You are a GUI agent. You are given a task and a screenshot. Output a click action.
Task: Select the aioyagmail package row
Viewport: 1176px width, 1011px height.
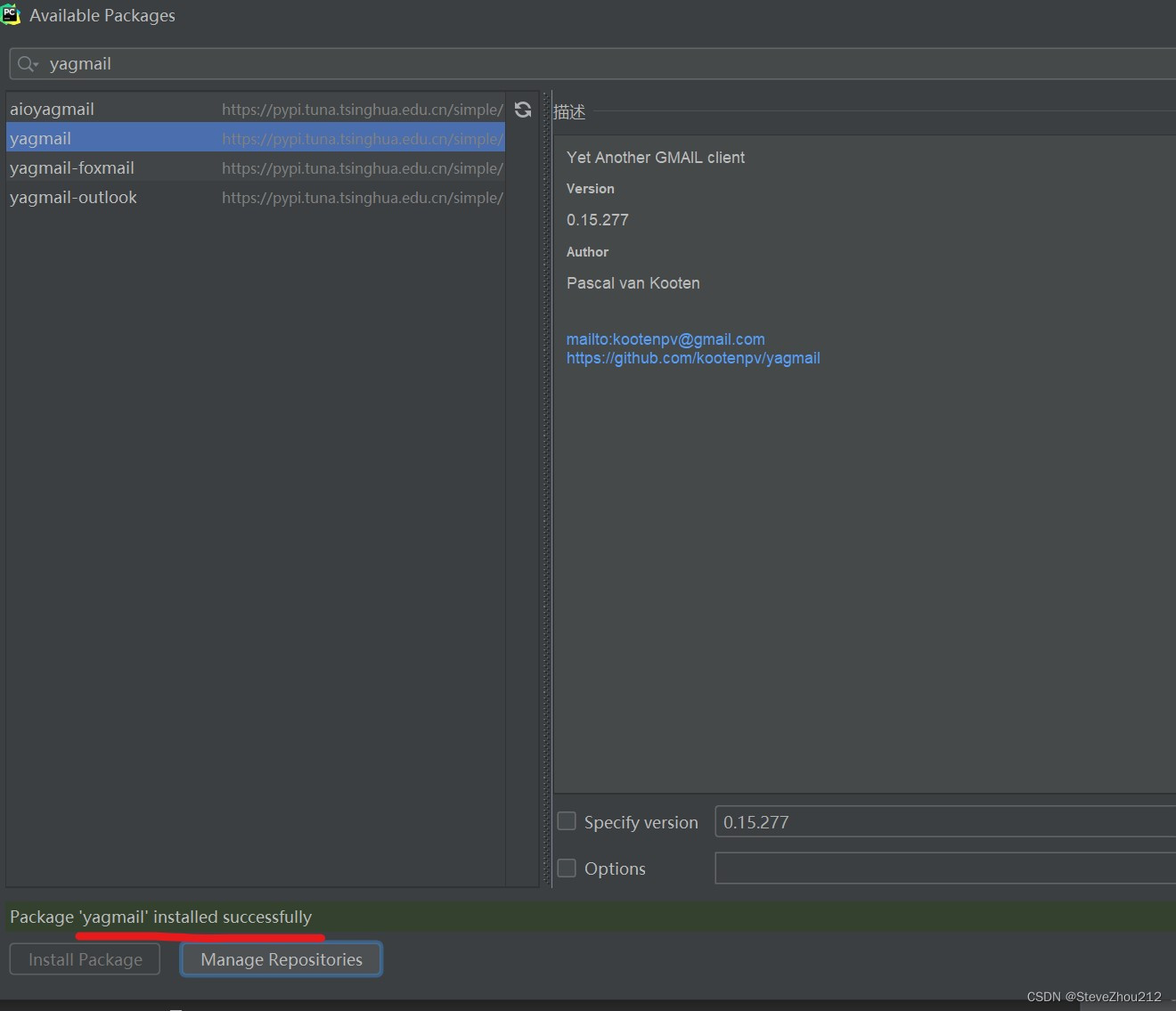(x=256, y=110)
